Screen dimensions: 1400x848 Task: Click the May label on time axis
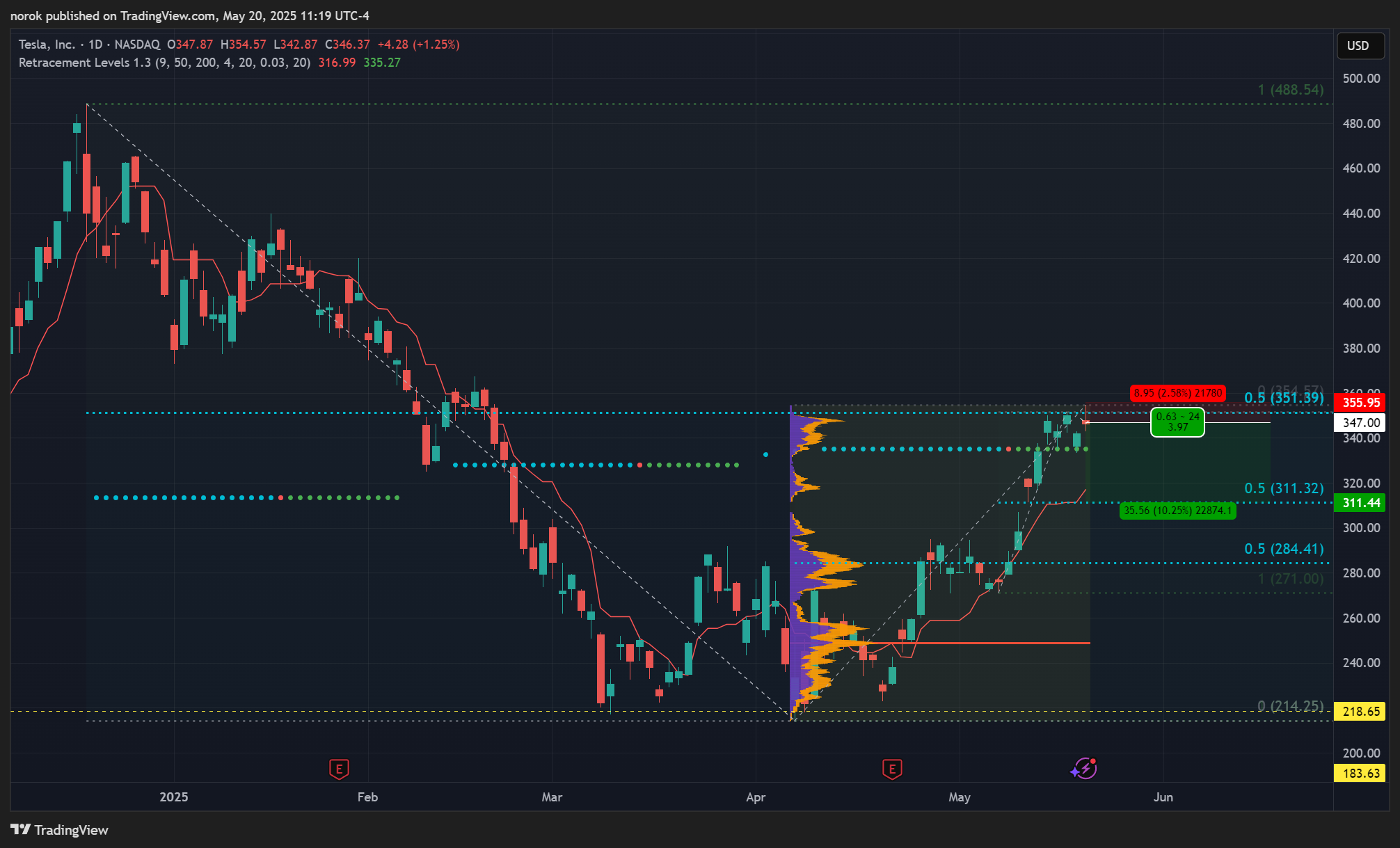tap(960, 797)
